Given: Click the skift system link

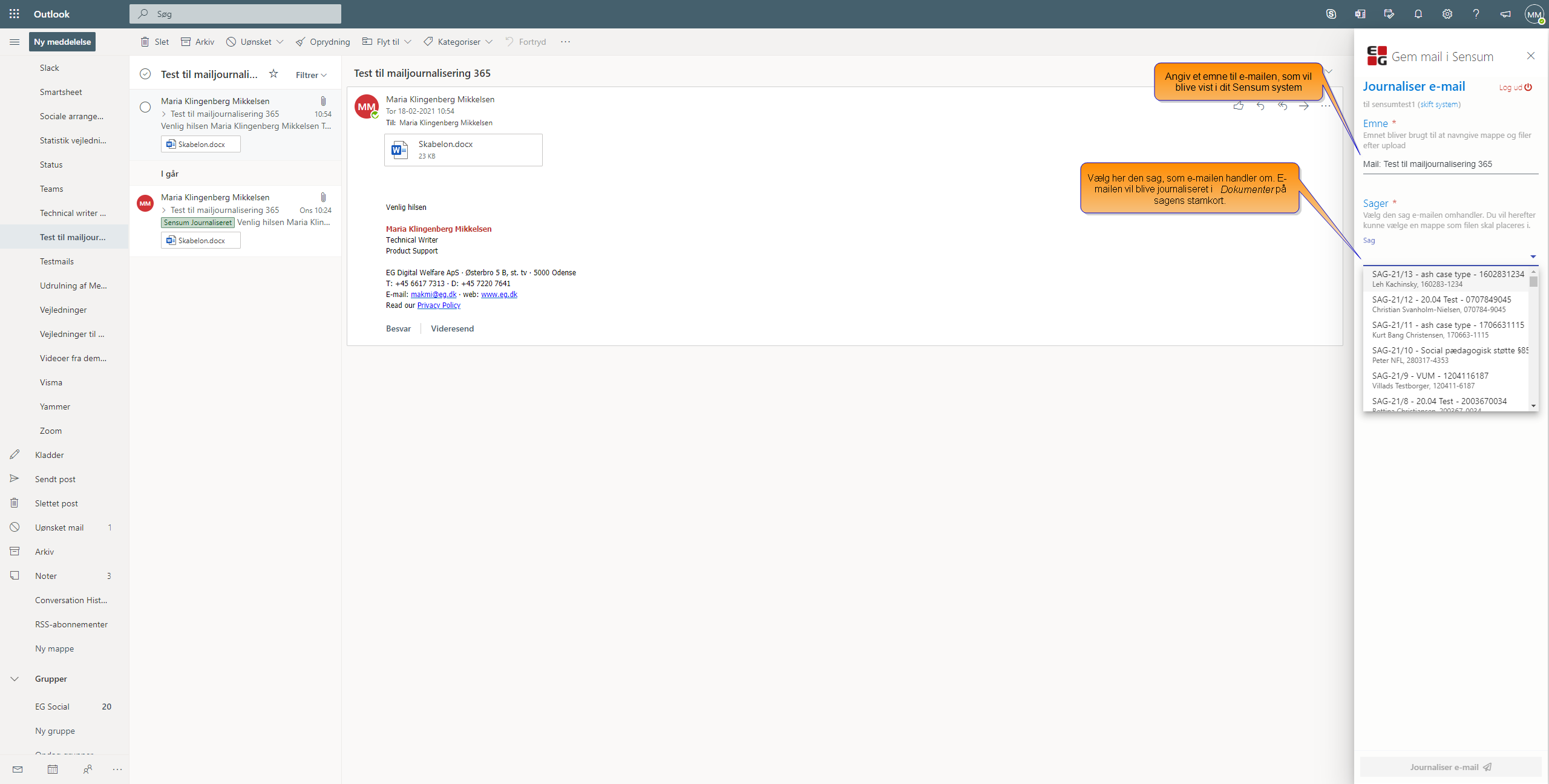Looking at the screenshot, I should click(x=1439, y=104).
